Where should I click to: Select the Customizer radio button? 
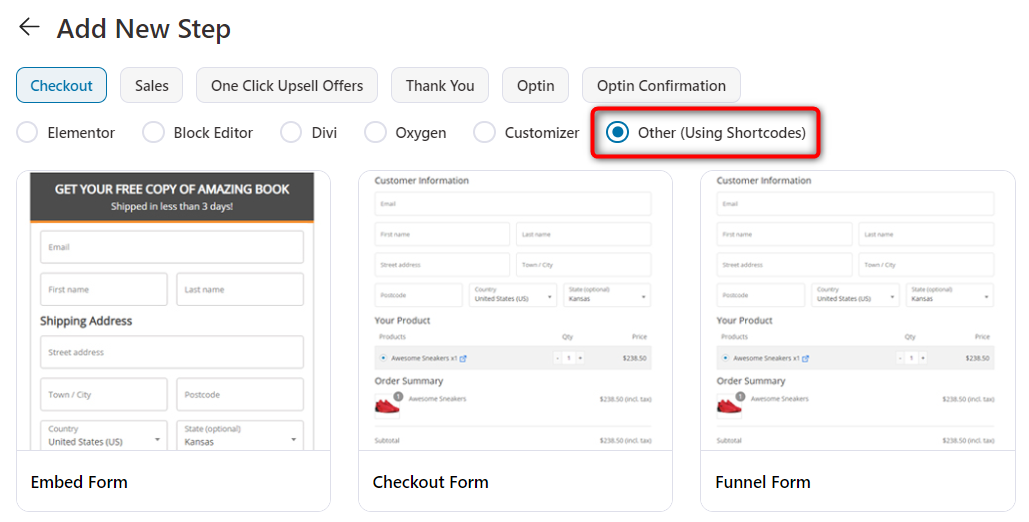click(485, 132)
